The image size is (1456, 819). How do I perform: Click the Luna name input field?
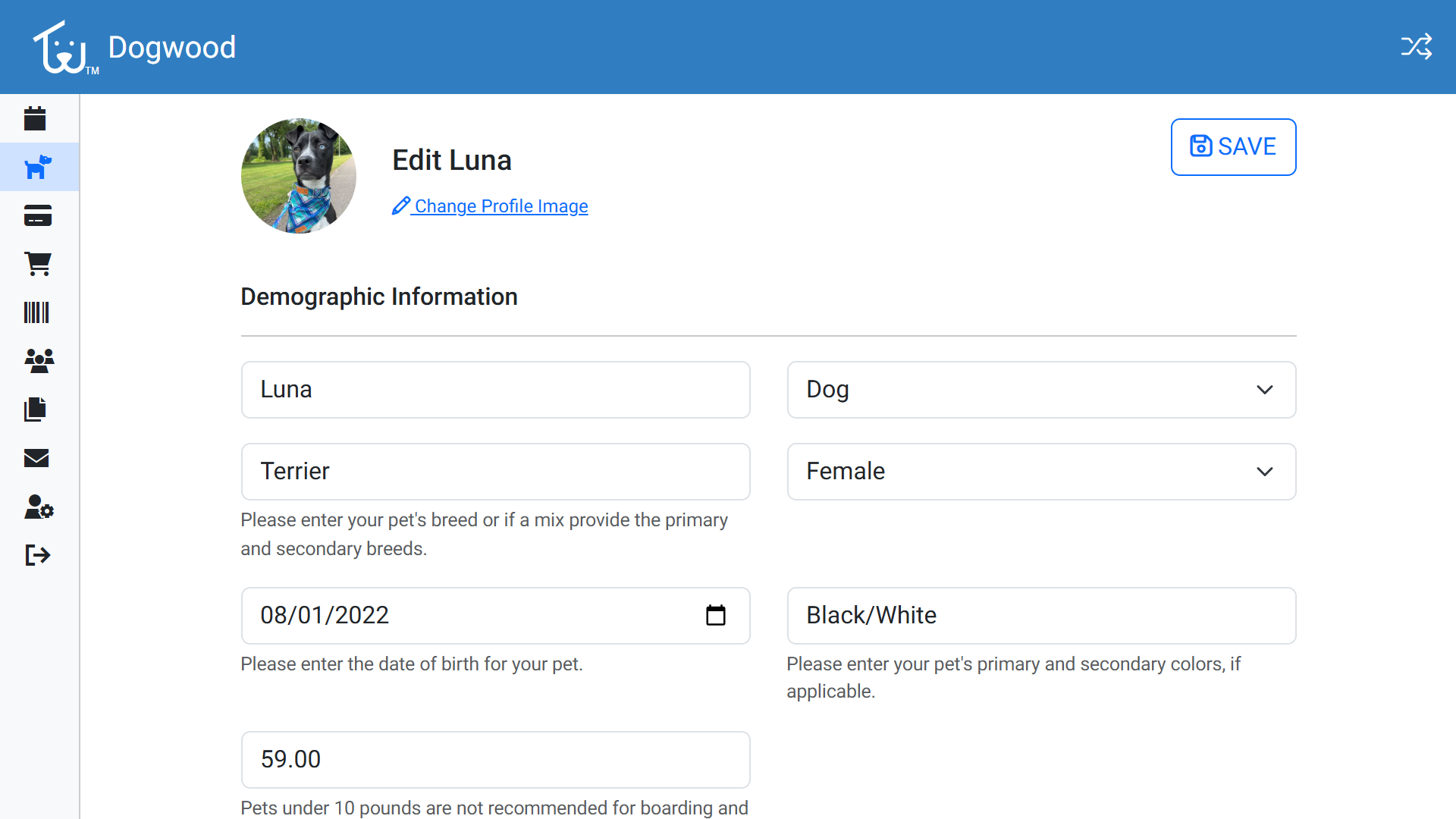coord(495,390)
